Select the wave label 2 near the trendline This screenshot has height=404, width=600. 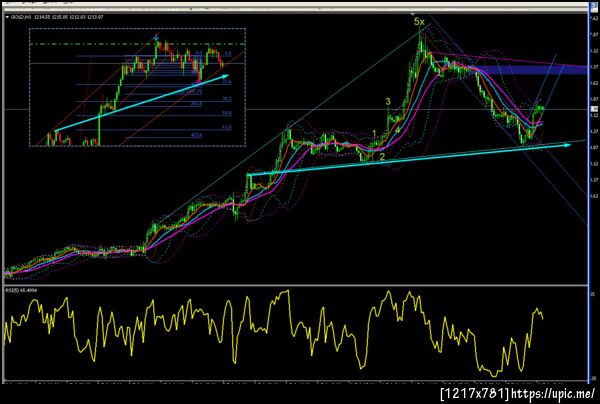[382, 157]
